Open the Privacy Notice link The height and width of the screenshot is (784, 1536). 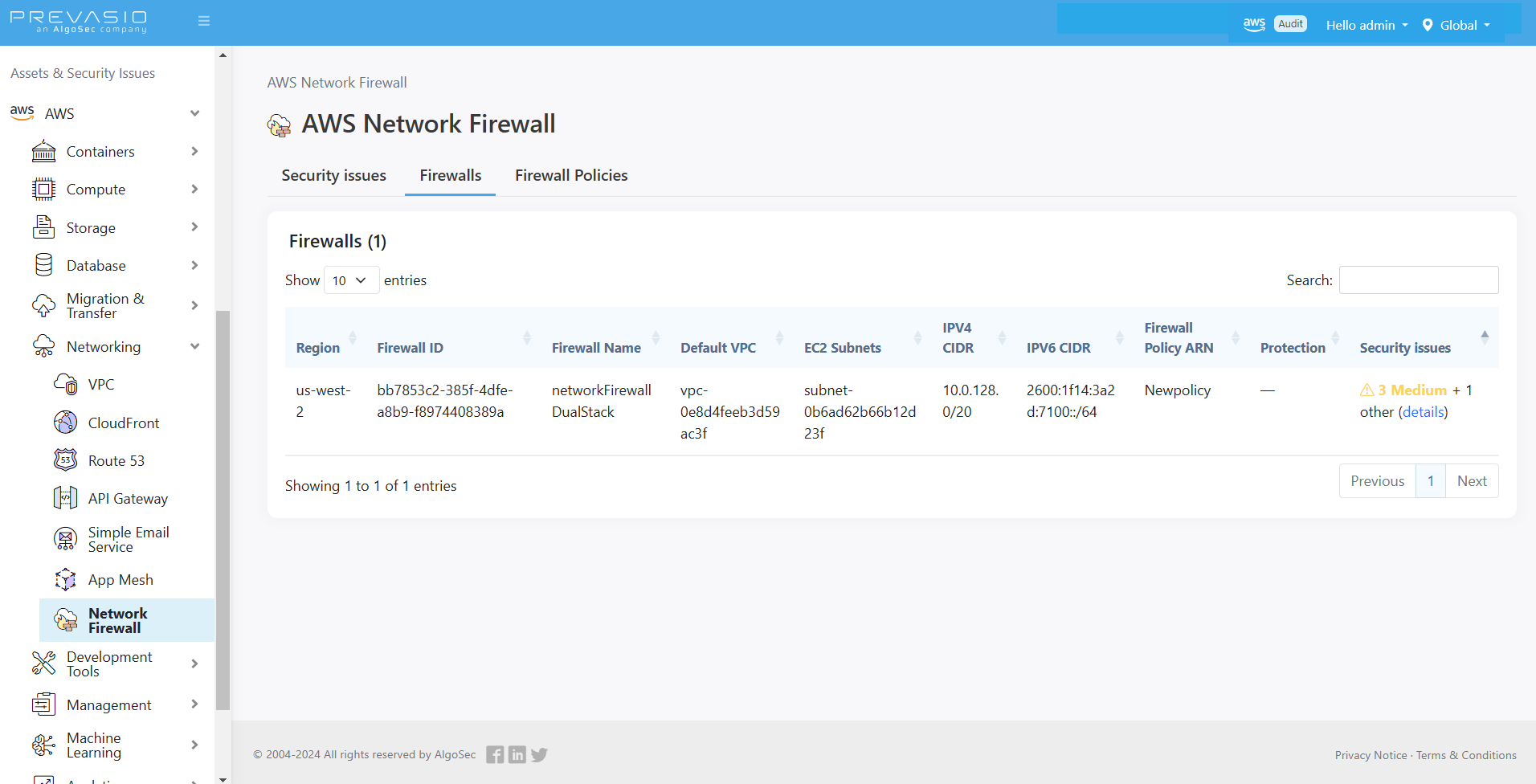1371,755
